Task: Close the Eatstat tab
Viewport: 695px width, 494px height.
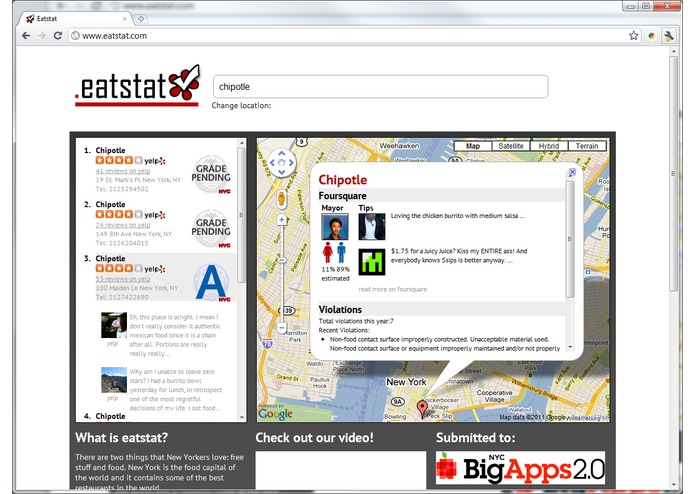Action: click(x=125, y=19)
